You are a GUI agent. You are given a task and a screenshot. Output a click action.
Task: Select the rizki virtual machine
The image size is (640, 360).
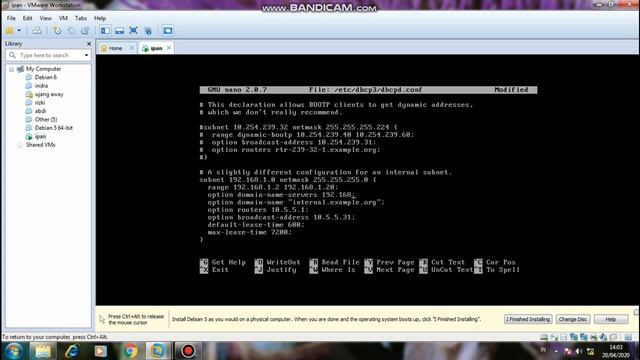(x=40, y=102)
